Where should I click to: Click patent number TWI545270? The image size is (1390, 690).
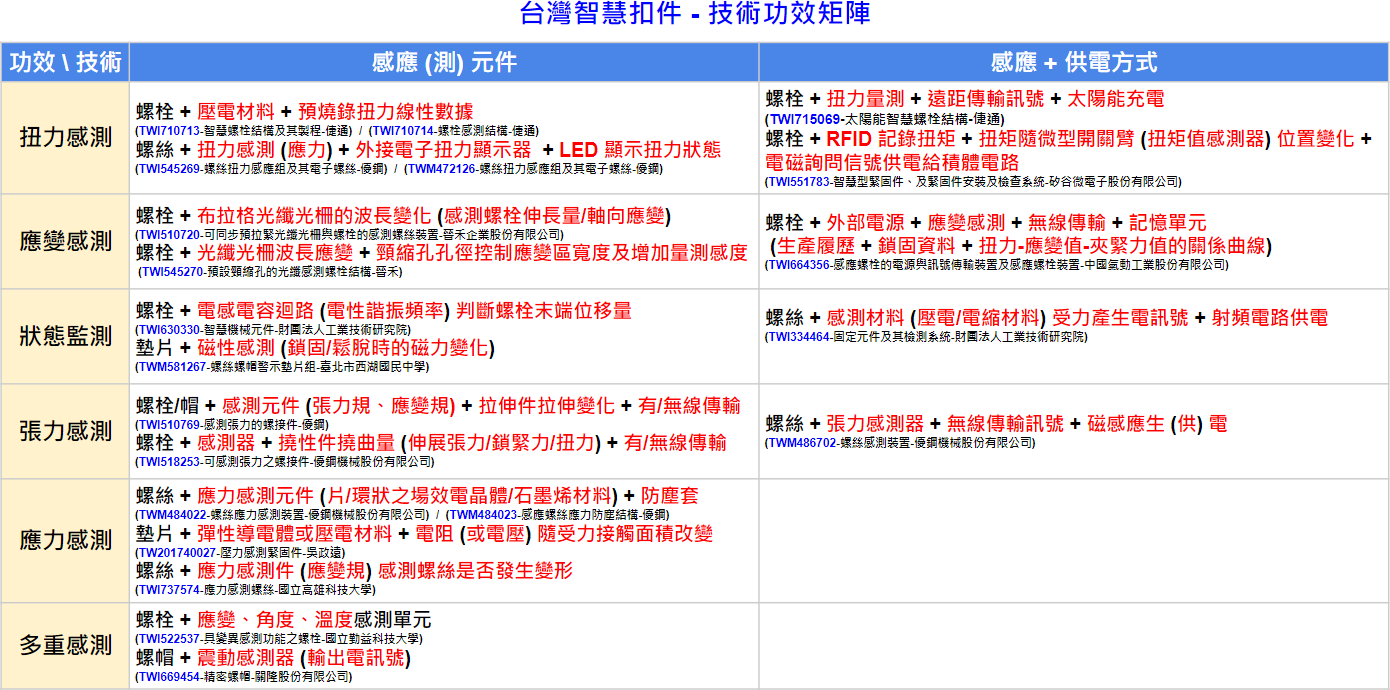pos(172,271)
